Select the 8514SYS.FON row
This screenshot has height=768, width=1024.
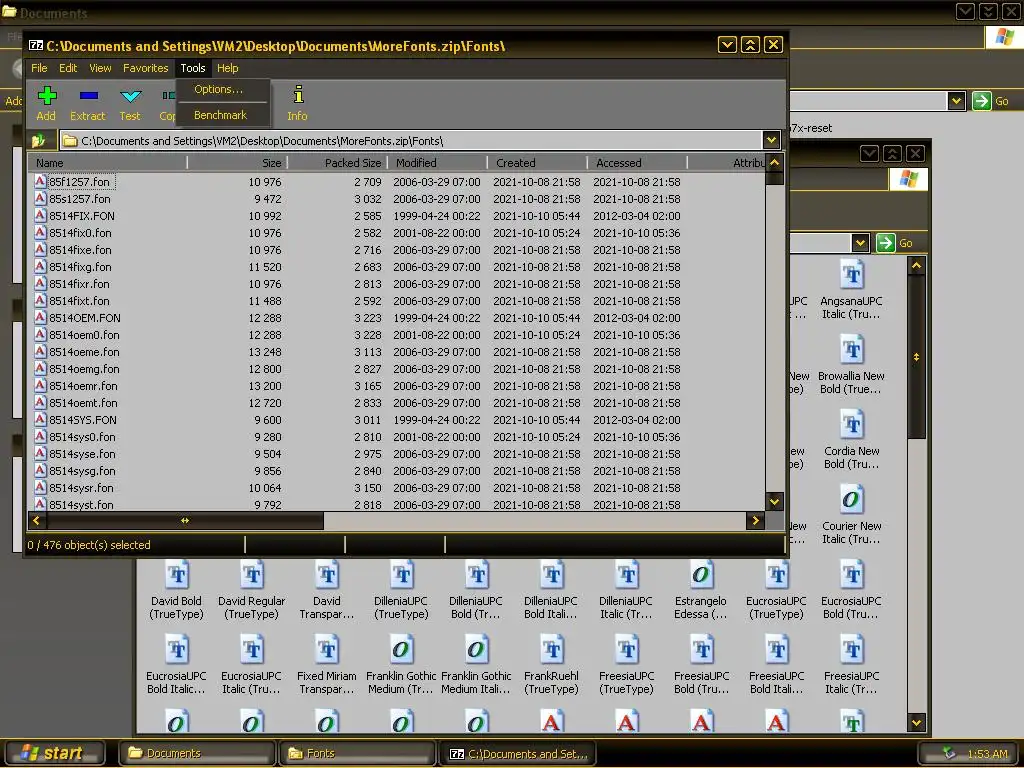397,419
